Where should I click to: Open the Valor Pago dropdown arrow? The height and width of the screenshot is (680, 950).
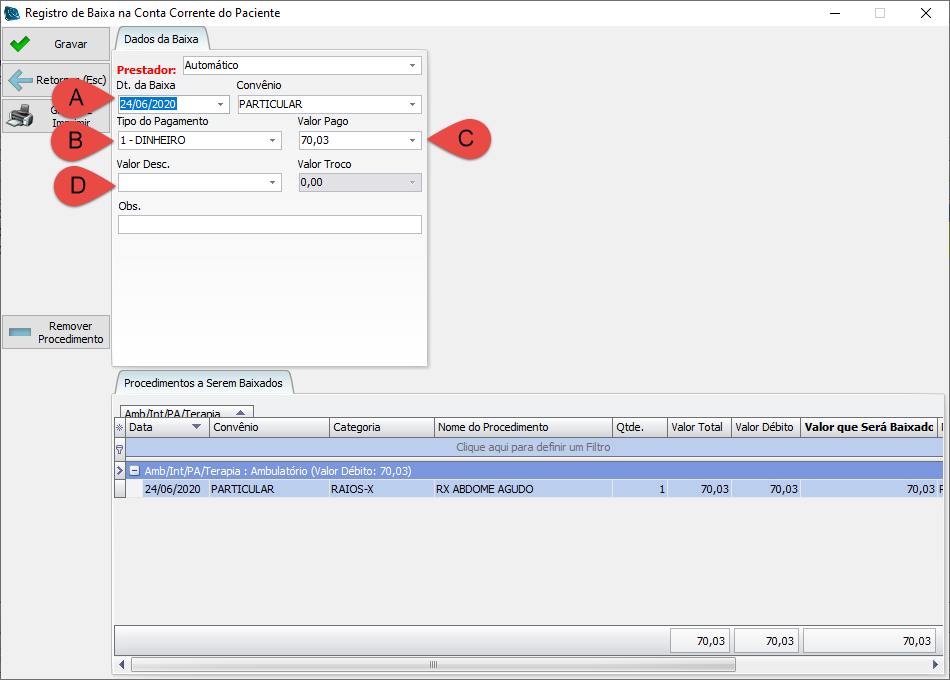click(412, 141)
